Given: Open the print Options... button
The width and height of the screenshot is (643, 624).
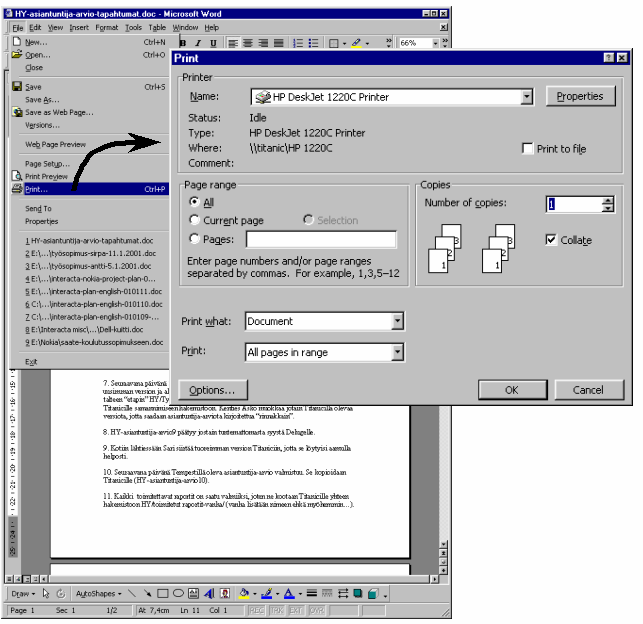Looking at the screenshot, I should (213, 389).
